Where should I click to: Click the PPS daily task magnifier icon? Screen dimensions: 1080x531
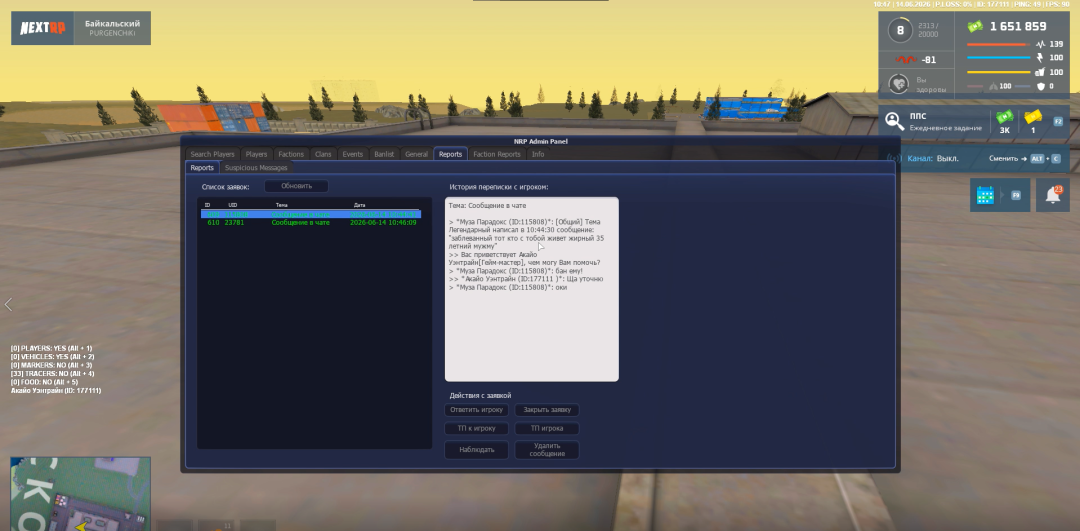pyautogui.click(x=895, y=121)
